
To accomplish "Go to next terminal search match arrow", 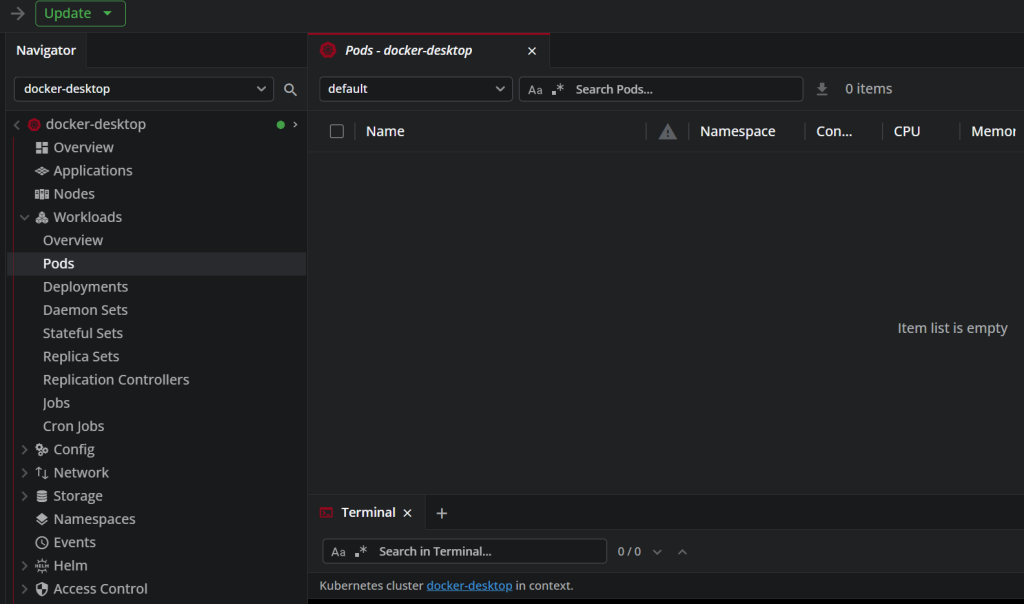I will click(658, 551).
